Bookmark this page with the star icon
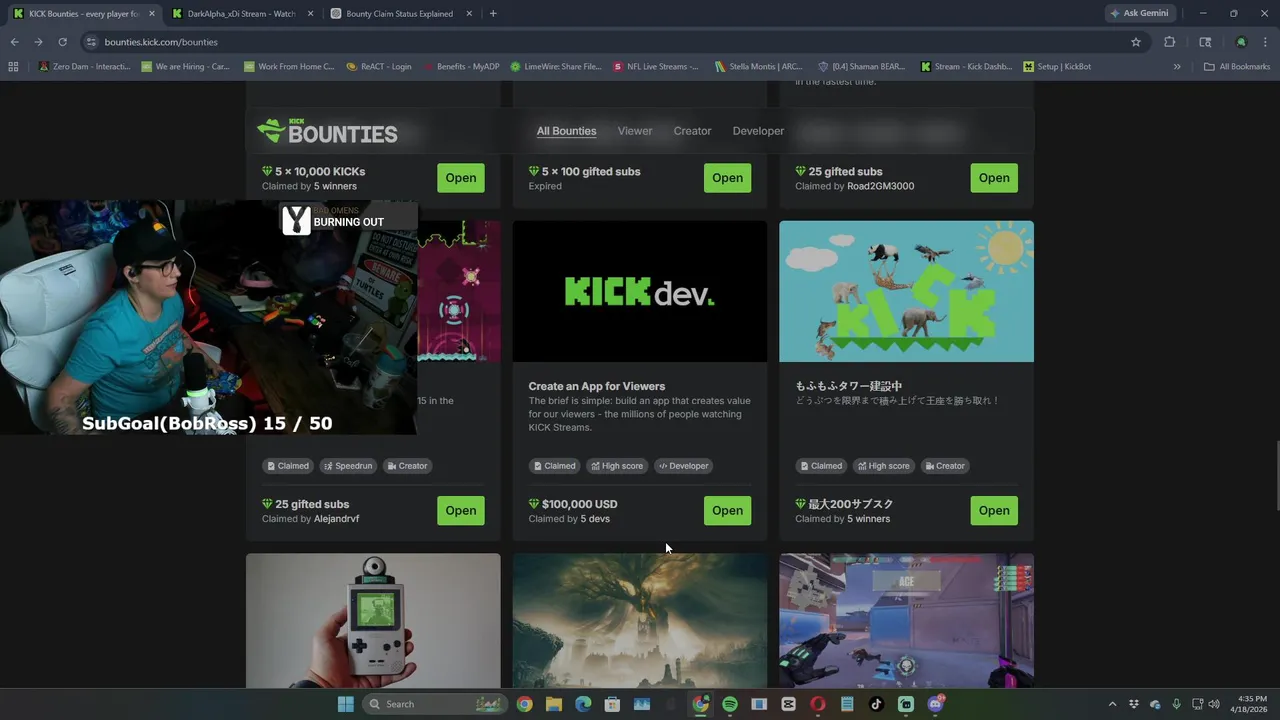This screenshot has height=720, width=1280. click(1136, 42)
